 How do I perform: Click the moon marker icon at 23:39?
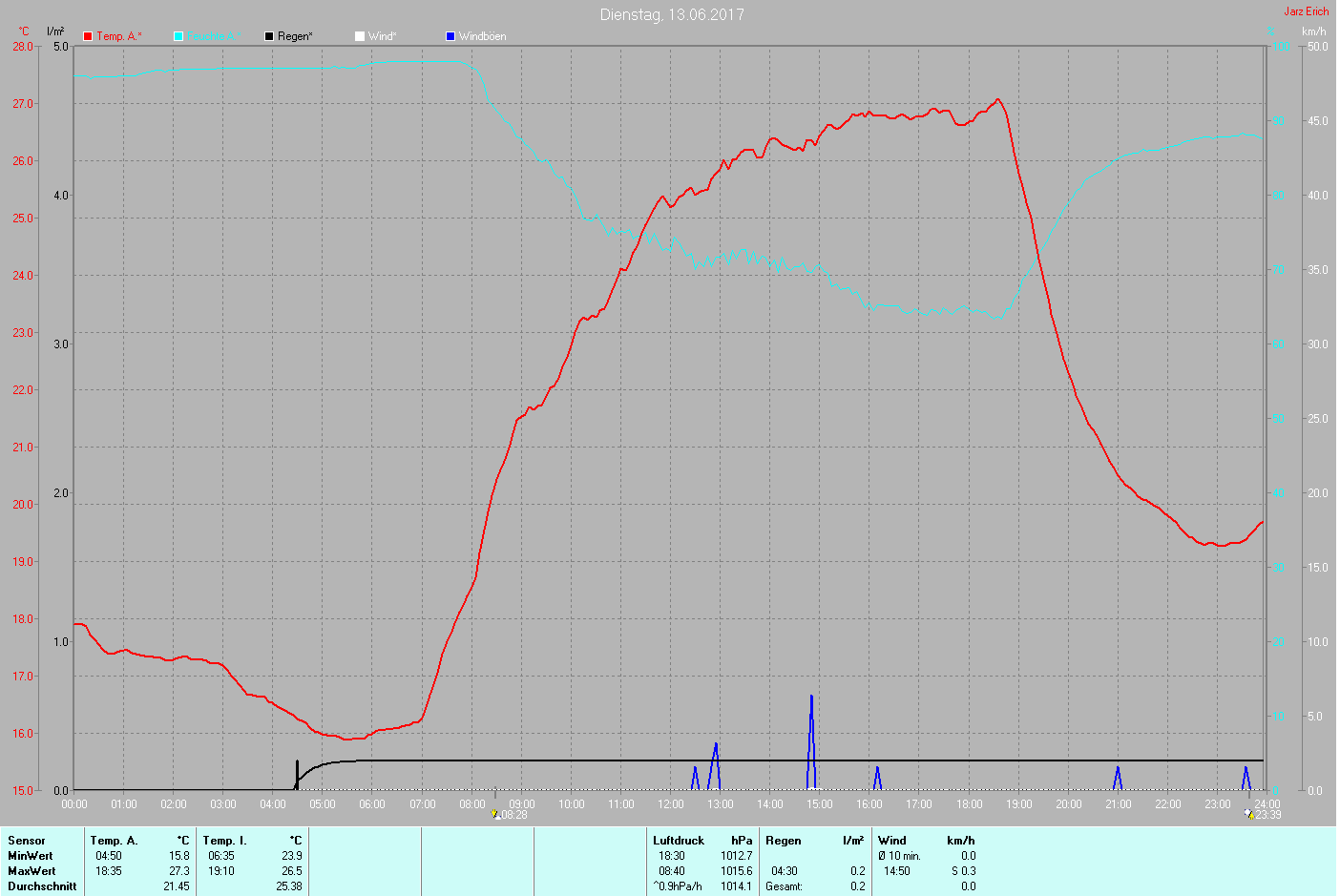(1248, 814)
